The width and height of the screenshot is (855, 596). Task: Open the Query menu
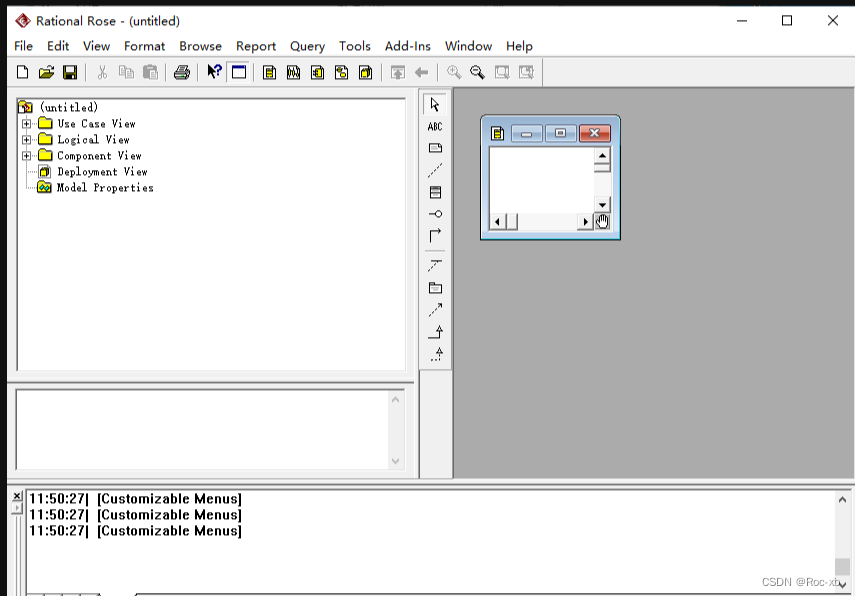(308, 46)
